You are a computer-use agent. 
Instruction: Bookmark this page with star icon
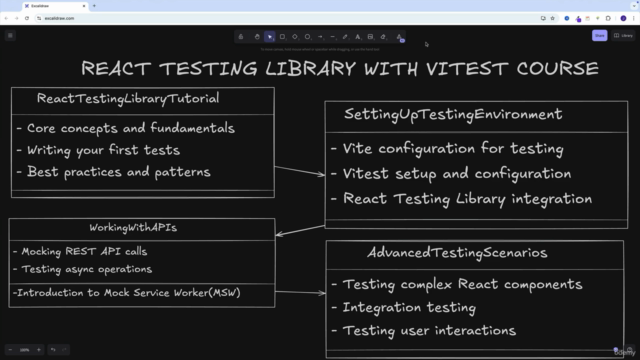[553, 18]
